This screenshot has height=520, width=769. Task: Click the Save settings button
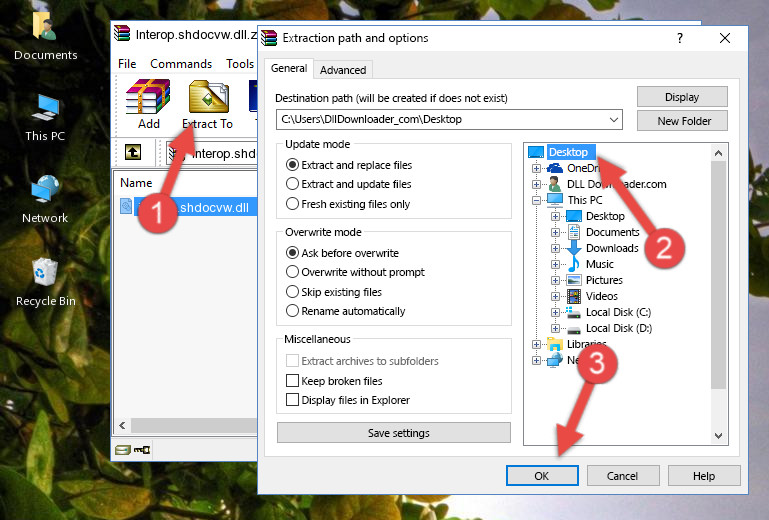click(394, 433)
